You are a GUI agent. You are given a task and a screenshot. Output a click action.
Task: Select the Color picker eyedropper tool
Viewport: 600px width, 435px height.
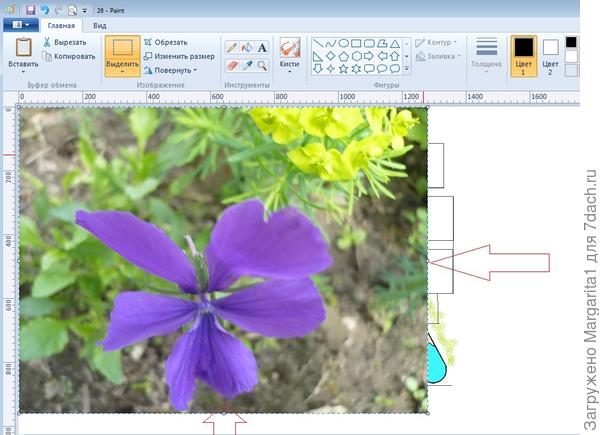[247, 65]
